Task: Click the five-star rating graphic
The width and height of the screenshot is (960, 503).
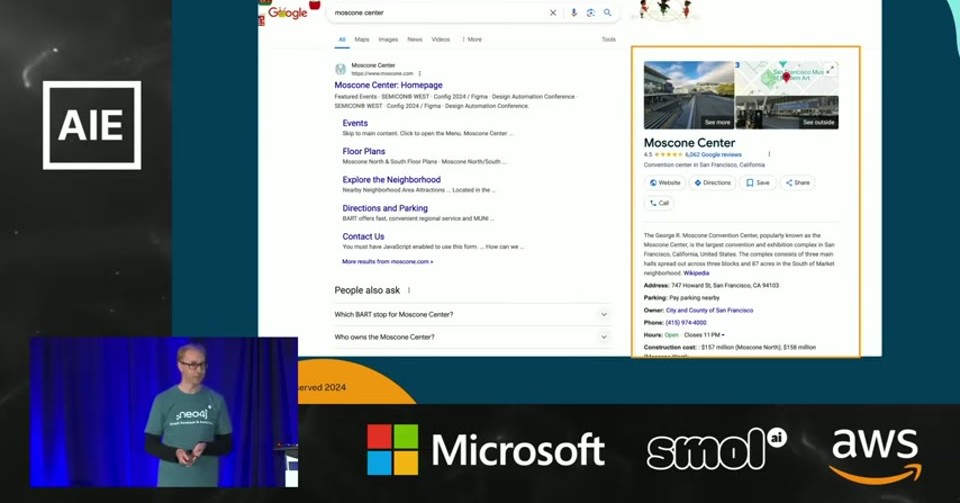Action: pyautogui.click(x=669, y=155)
